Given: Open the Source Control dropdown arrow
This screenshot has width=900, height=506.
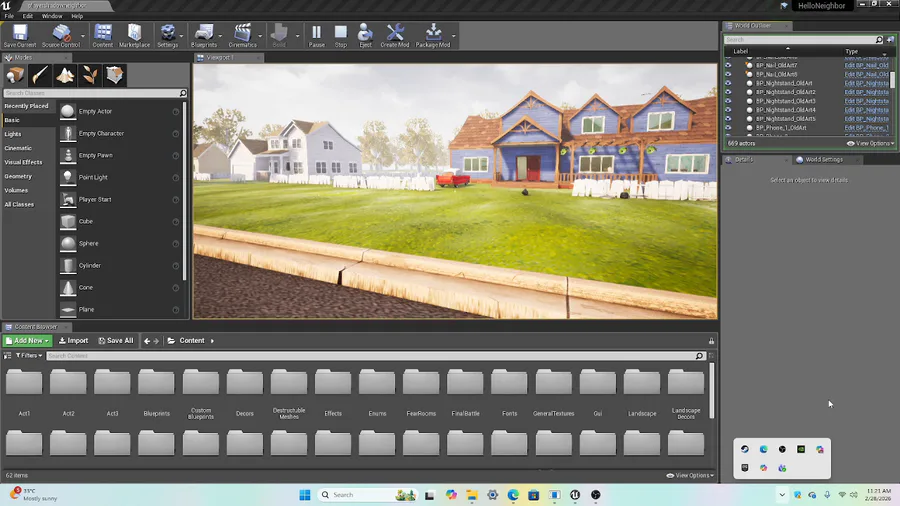Looking at the screenshot, I should click(x=83, y=36).
